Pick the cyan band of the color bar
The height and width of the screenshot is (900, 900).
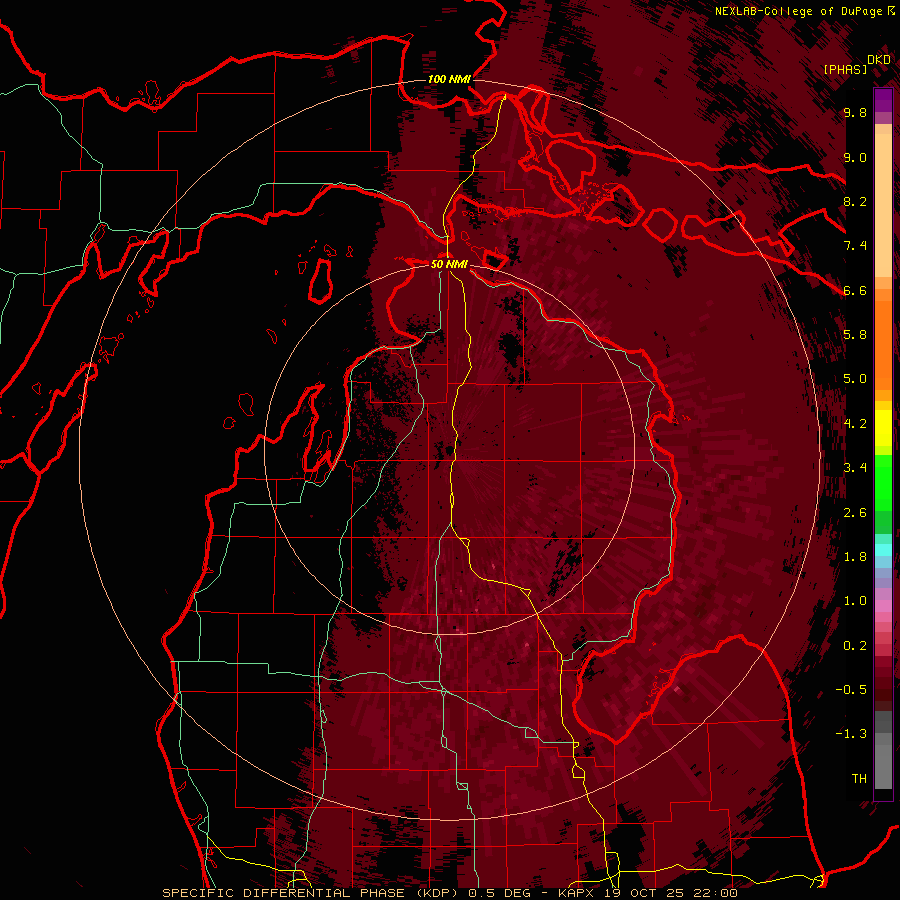tap(883, 549)
